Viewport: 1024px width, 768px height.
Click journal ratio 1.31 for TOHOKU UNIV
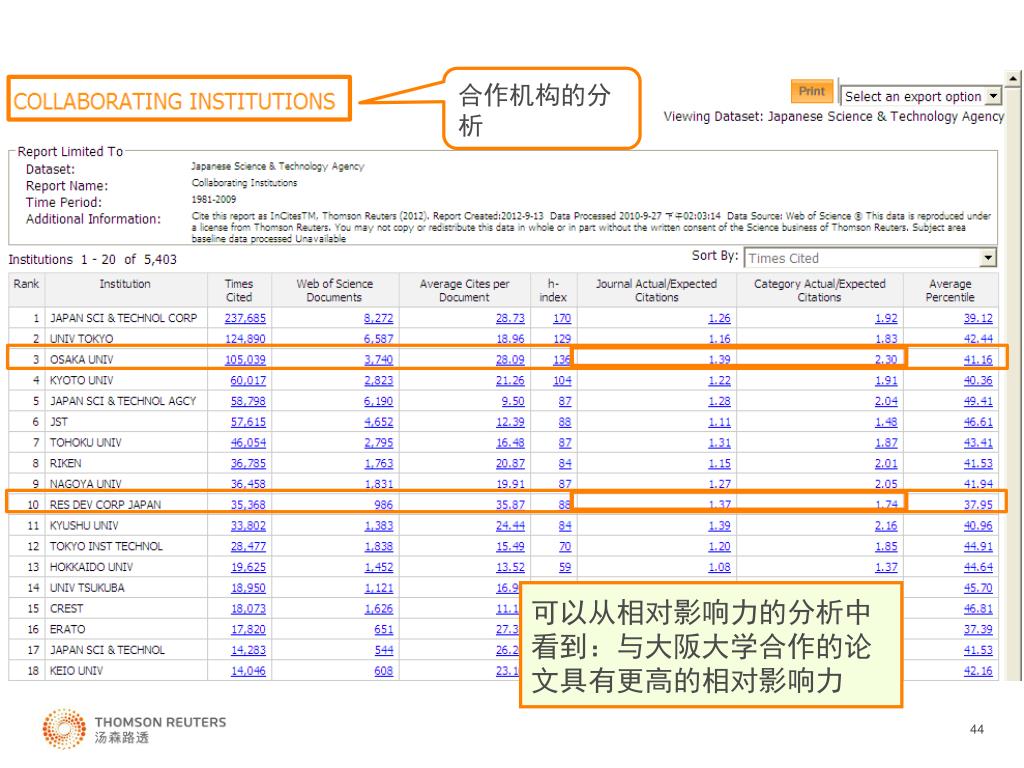(720, 443)
